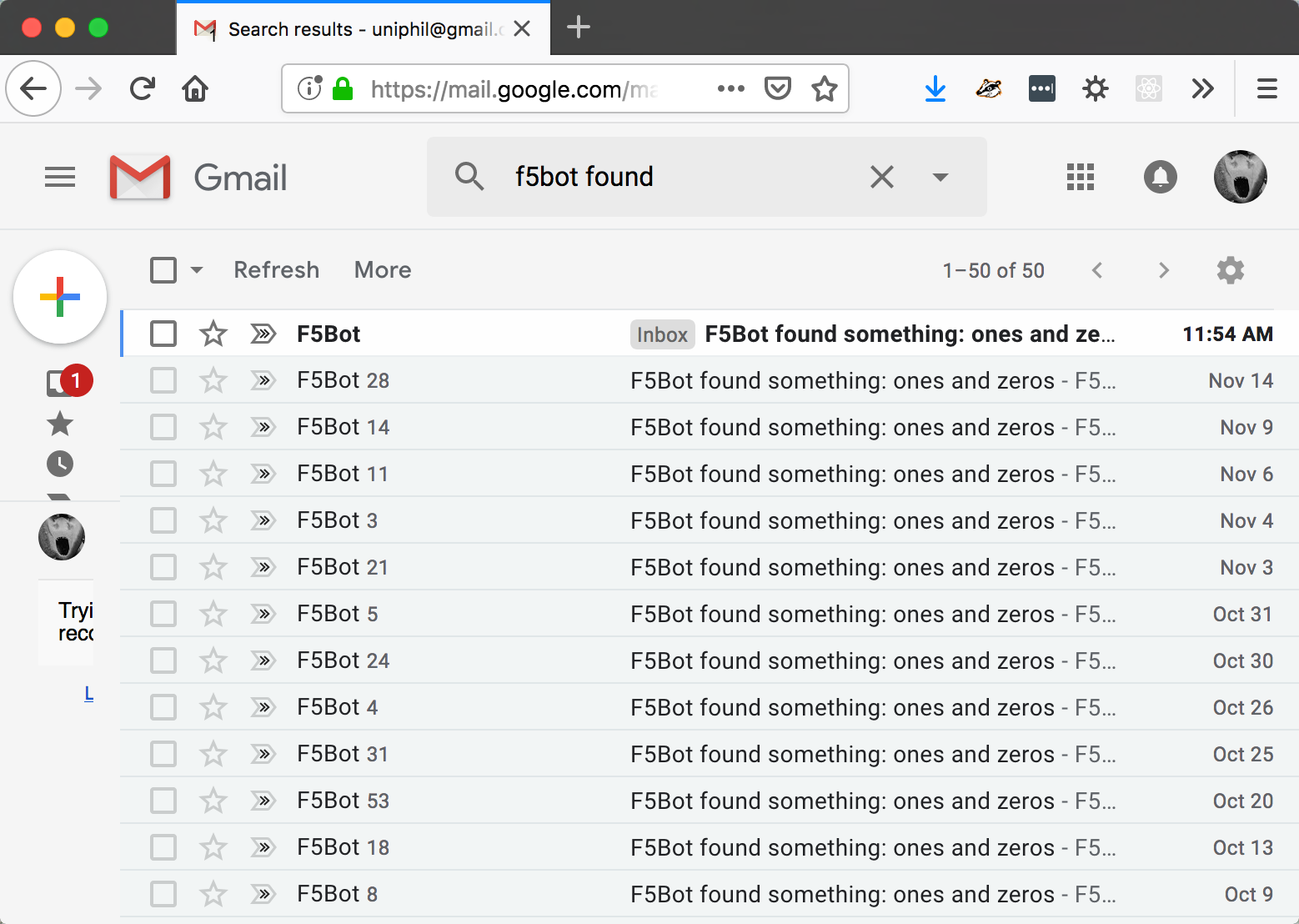Show search options dropdown arrow
Screen dimensions: 1299x924
[x=940, y=177]
